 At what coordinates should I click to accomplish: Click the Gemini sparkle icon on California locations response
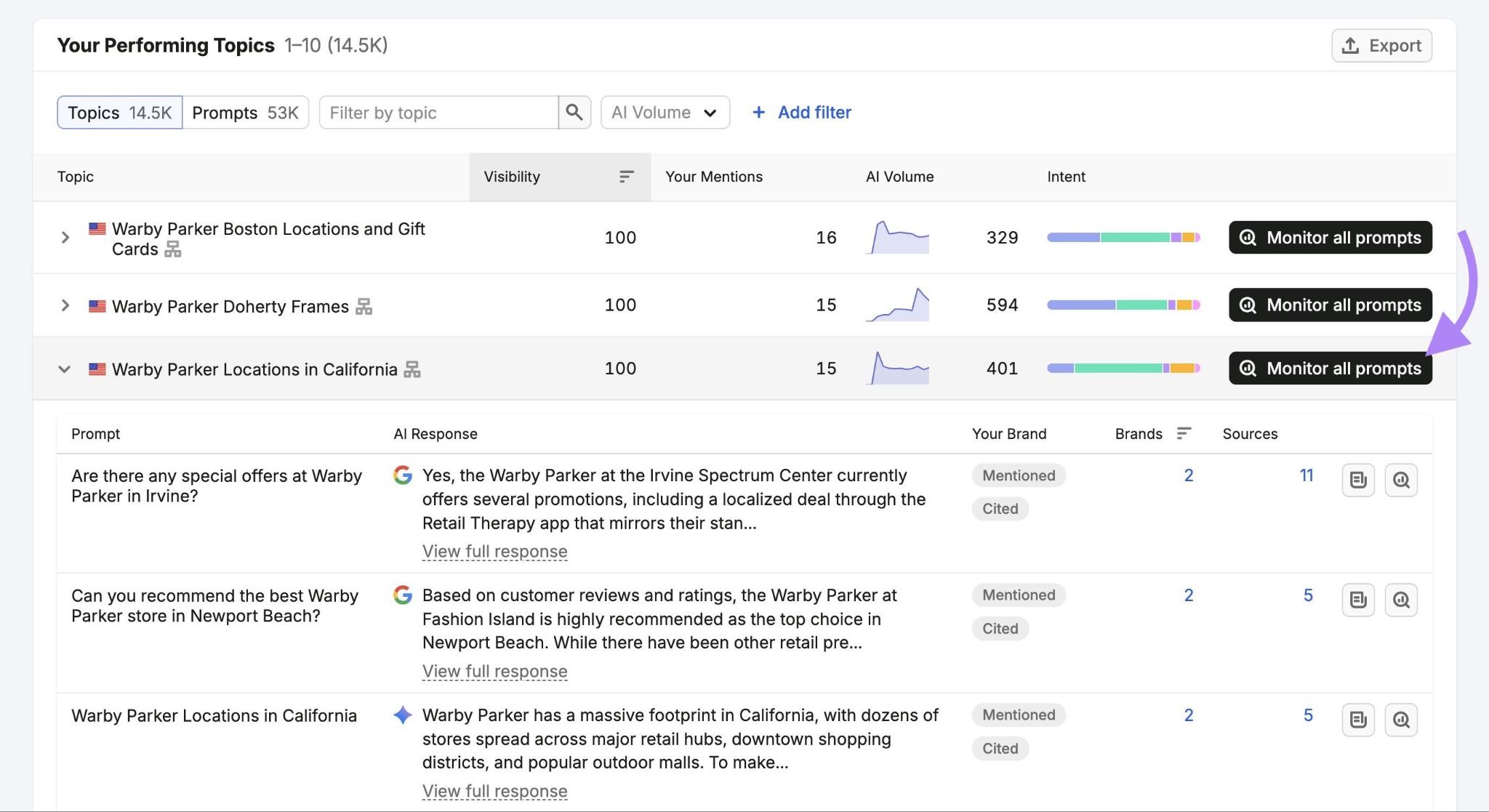(x=403, y=715)
